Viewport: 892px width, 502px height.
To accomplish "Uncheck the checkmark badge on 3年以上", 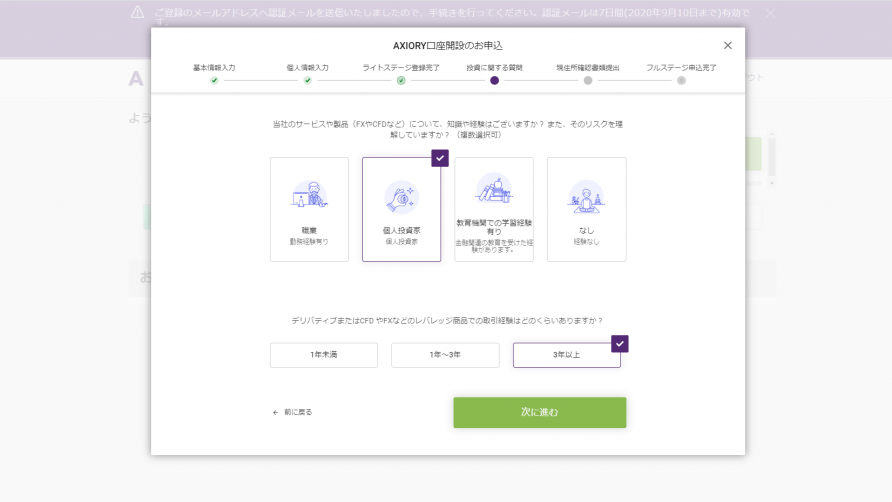I will [x=620, y=344].
